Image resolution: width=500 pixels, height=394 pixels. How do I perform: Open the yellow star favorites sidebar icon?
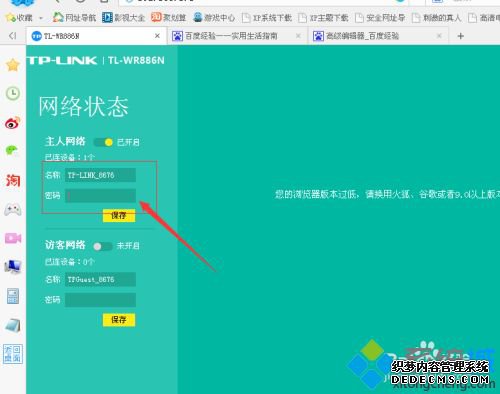click(13, 65)
